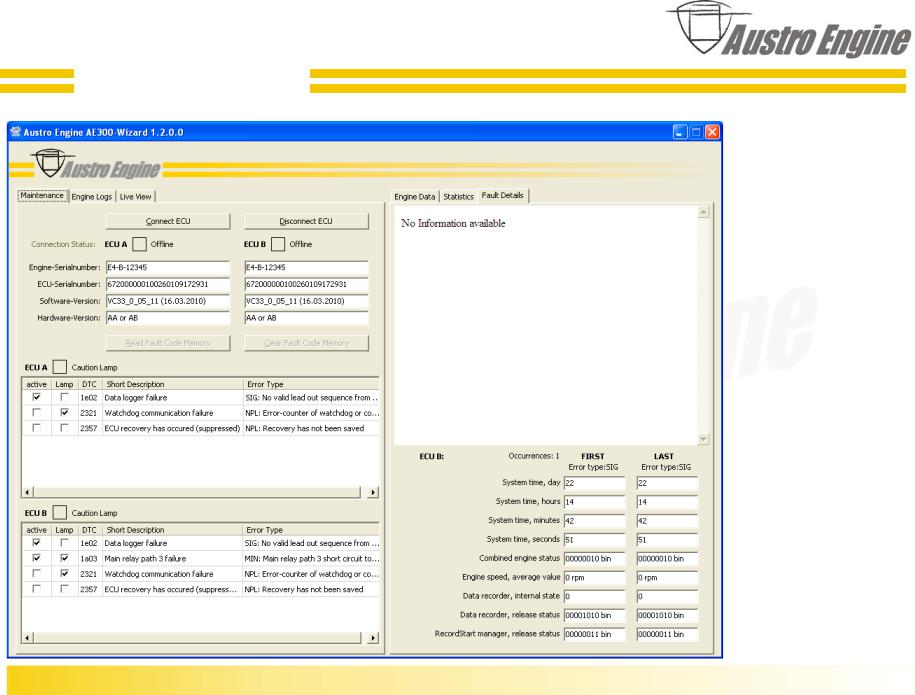This screenshot has width=915, height=695.
Task: Click FIRST System time, minutes field
Action: (x=594, y=521)
